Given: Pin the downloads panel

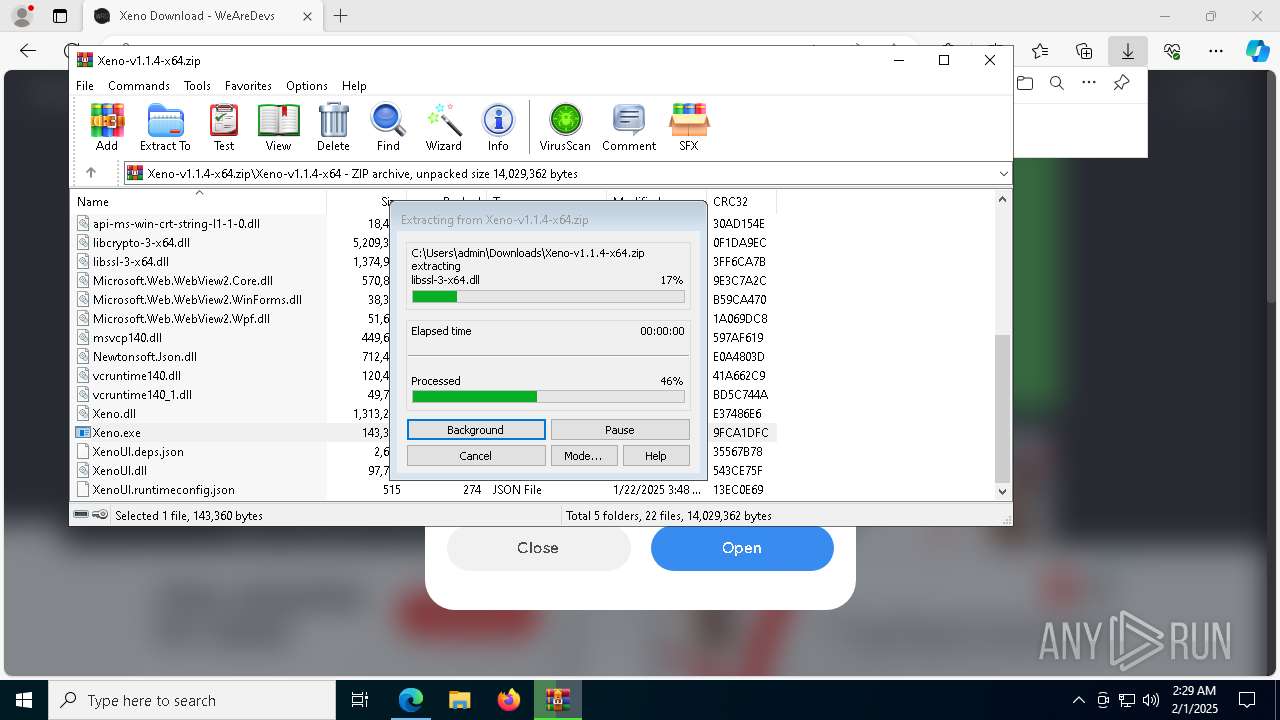Looking at the screenshot, I should point(1122,83).
